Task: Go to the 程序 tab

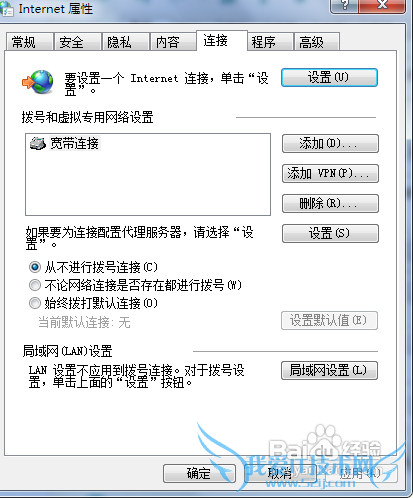Action: [x=270, y=42]
